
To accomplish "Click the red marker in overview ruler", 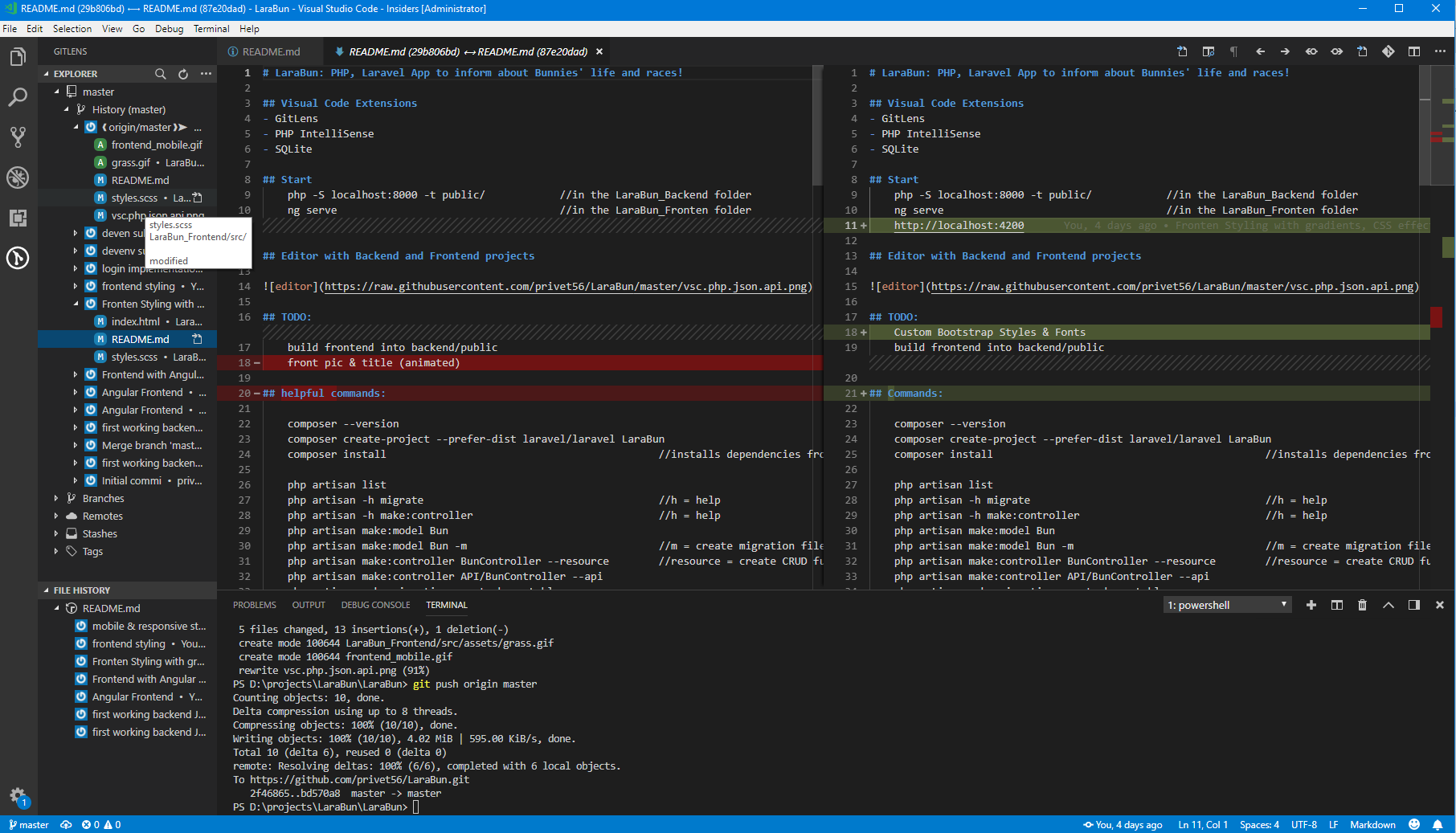I will 1436,316.
